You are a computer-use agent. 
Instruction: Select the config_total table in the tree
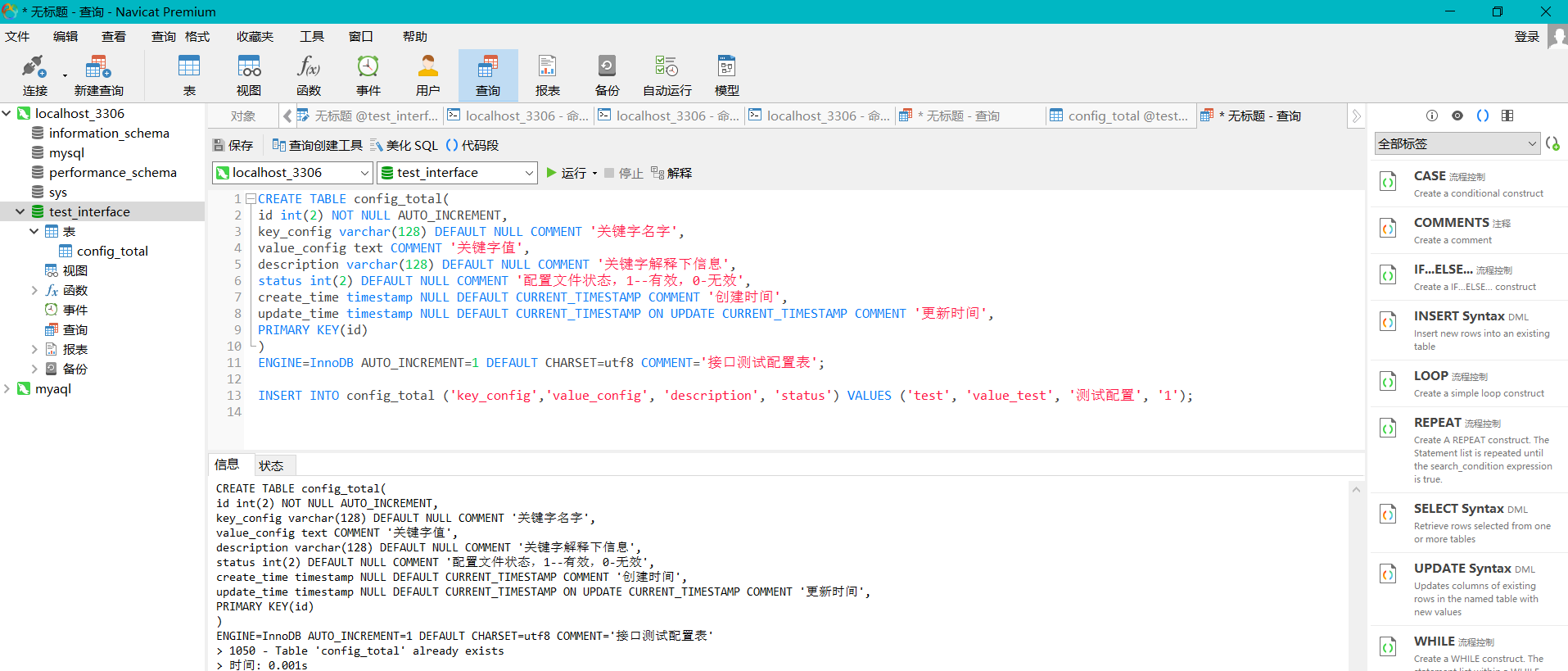pyautogui.click(x=111, y=251)
